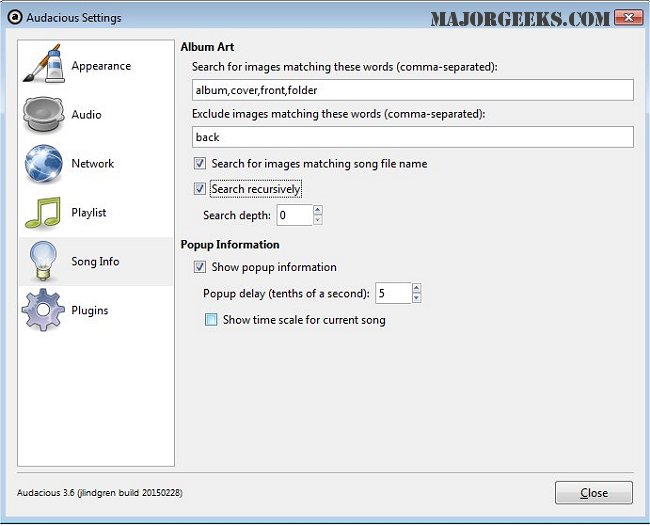The width and height of the screenshot is (650, 526).
Task: Toggle the Search recursively checkbox
Action: pos(200,189)
